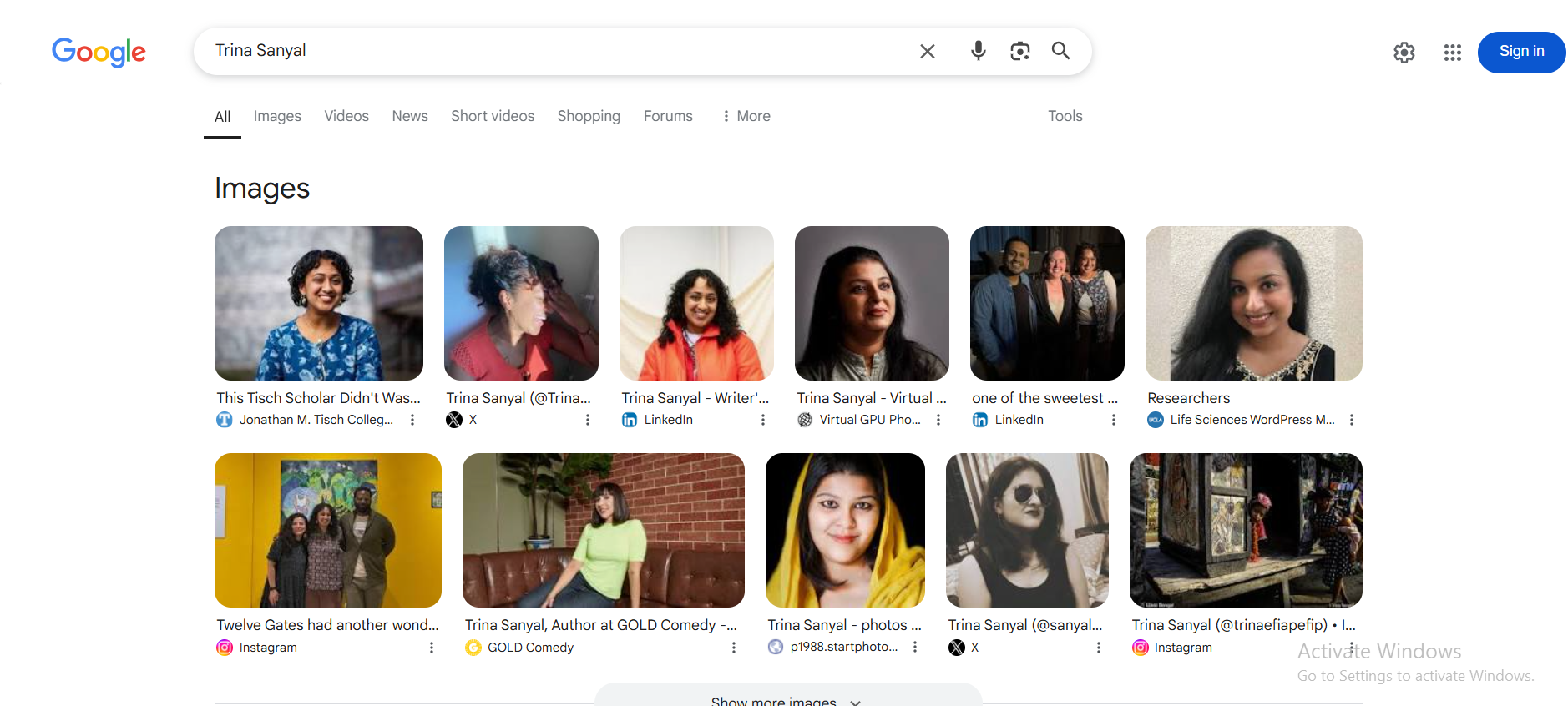Expand the More search filters menu
Screen dimensions: 1568x706
point(746,116)
